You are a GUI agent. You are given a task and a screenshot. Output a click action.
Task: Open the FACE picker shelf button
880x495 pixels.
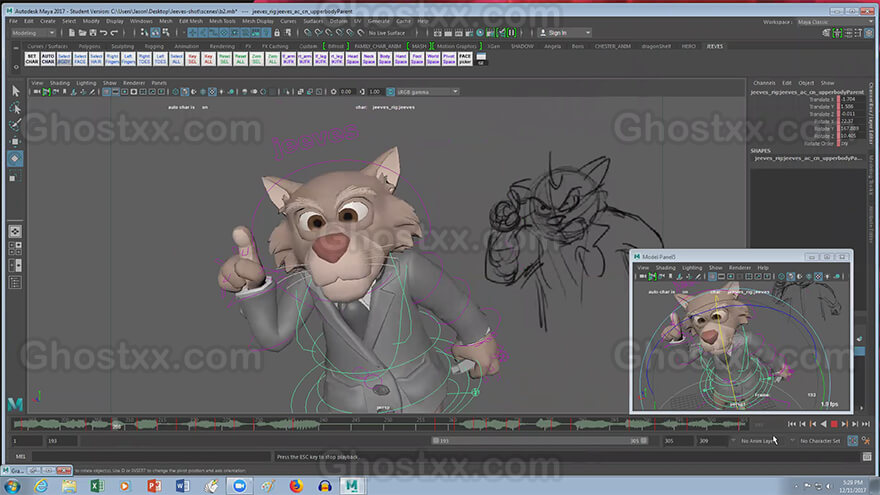pyautogui.click(x=465, y=58)
